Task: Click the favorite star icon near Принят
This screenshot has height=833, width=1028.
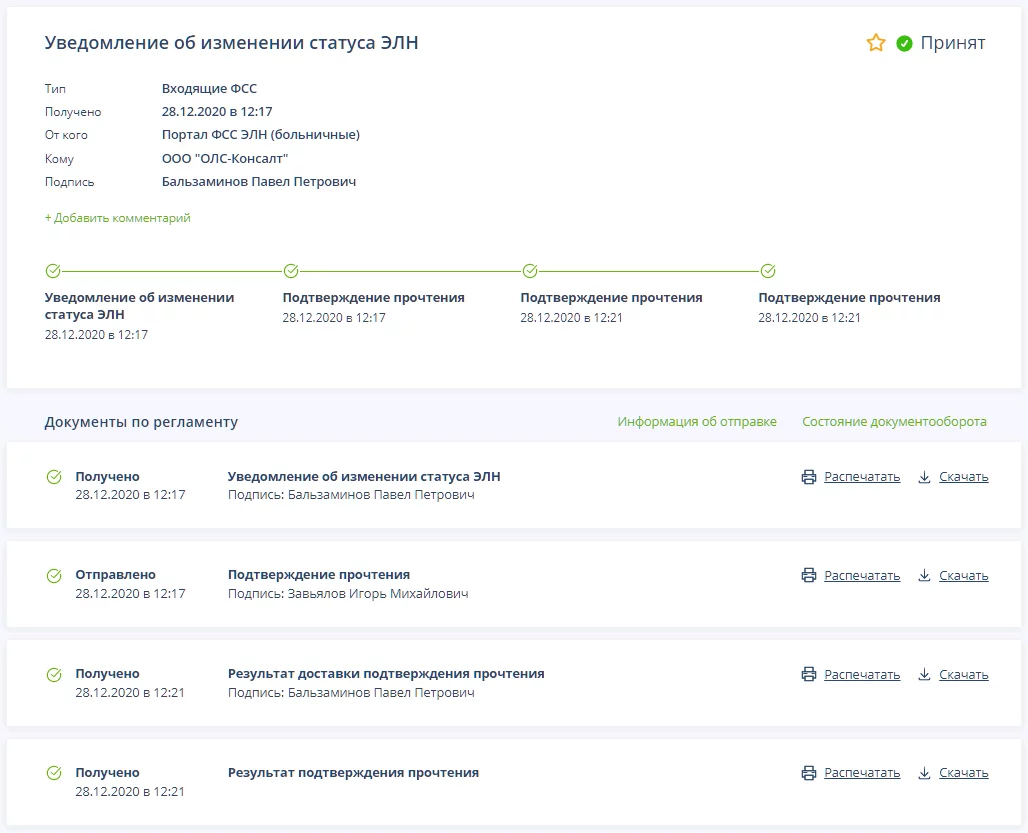Action: [x=876, y=43]
